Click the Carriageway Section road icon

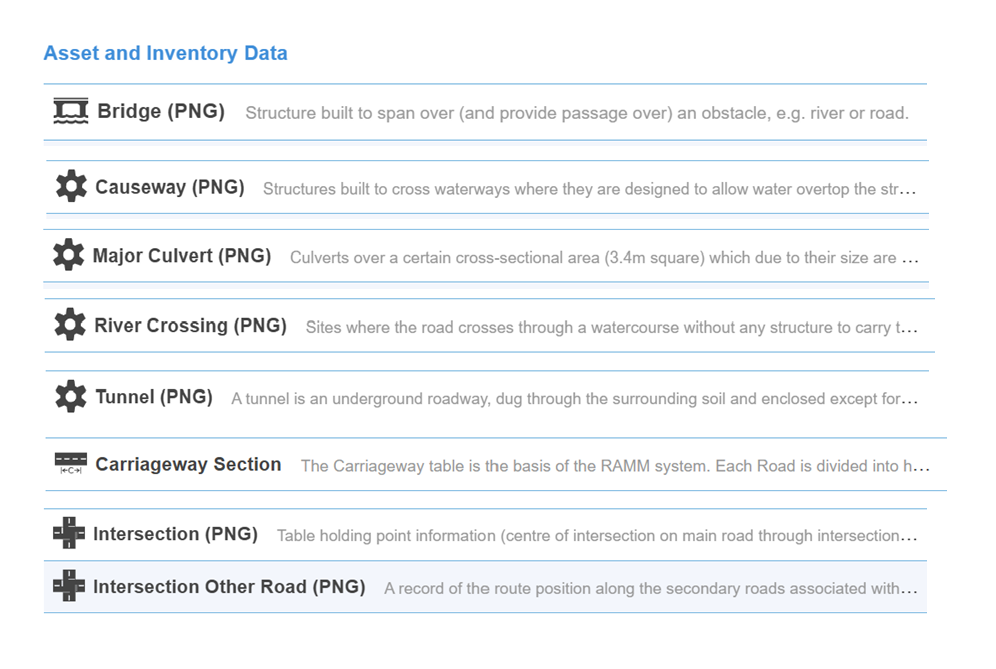click(70, 464)
